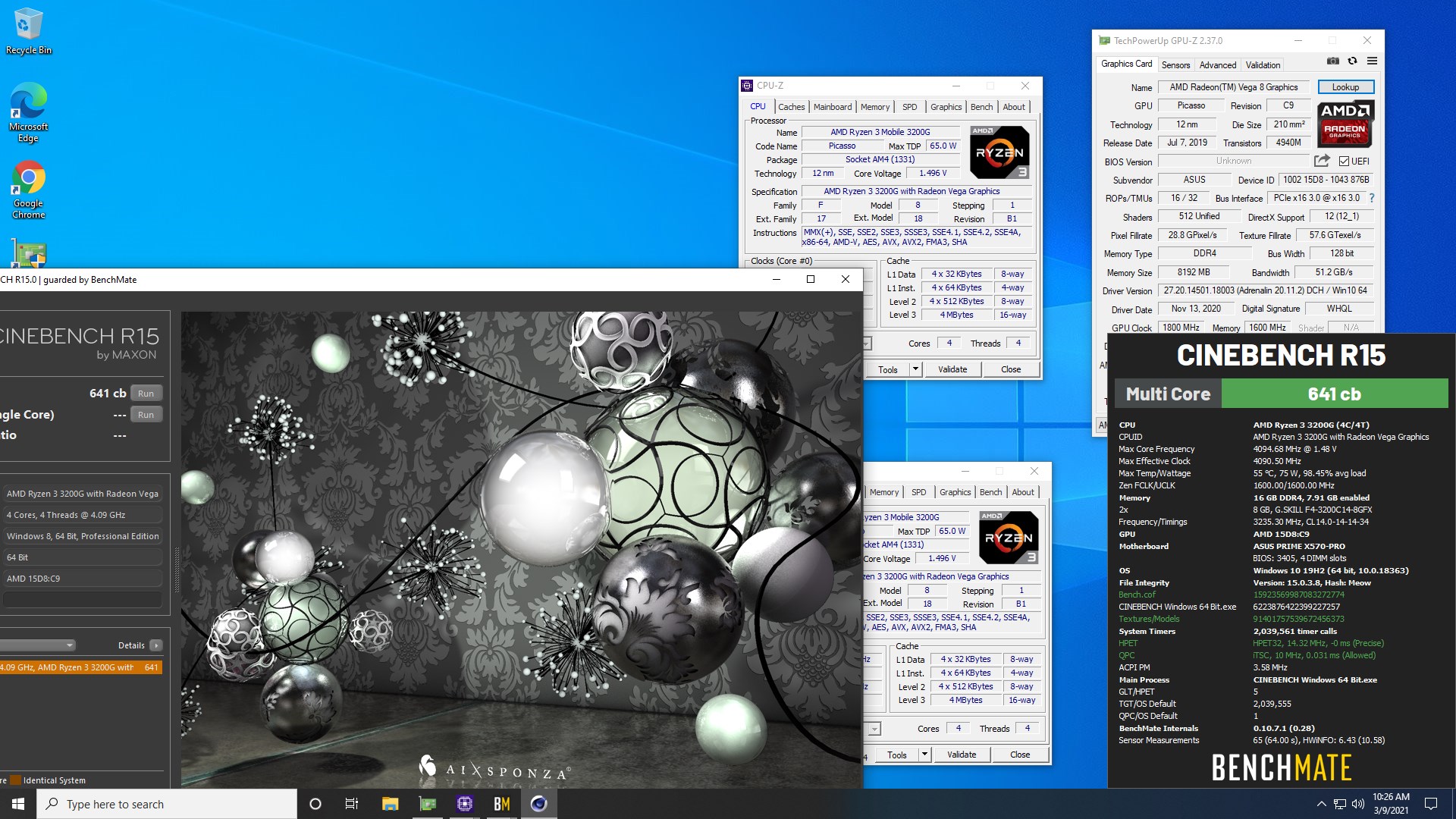The width and height of the screenshot is (1456, 819).
Task: Click Validate in lower CPU-Z window
Action: 962,755
